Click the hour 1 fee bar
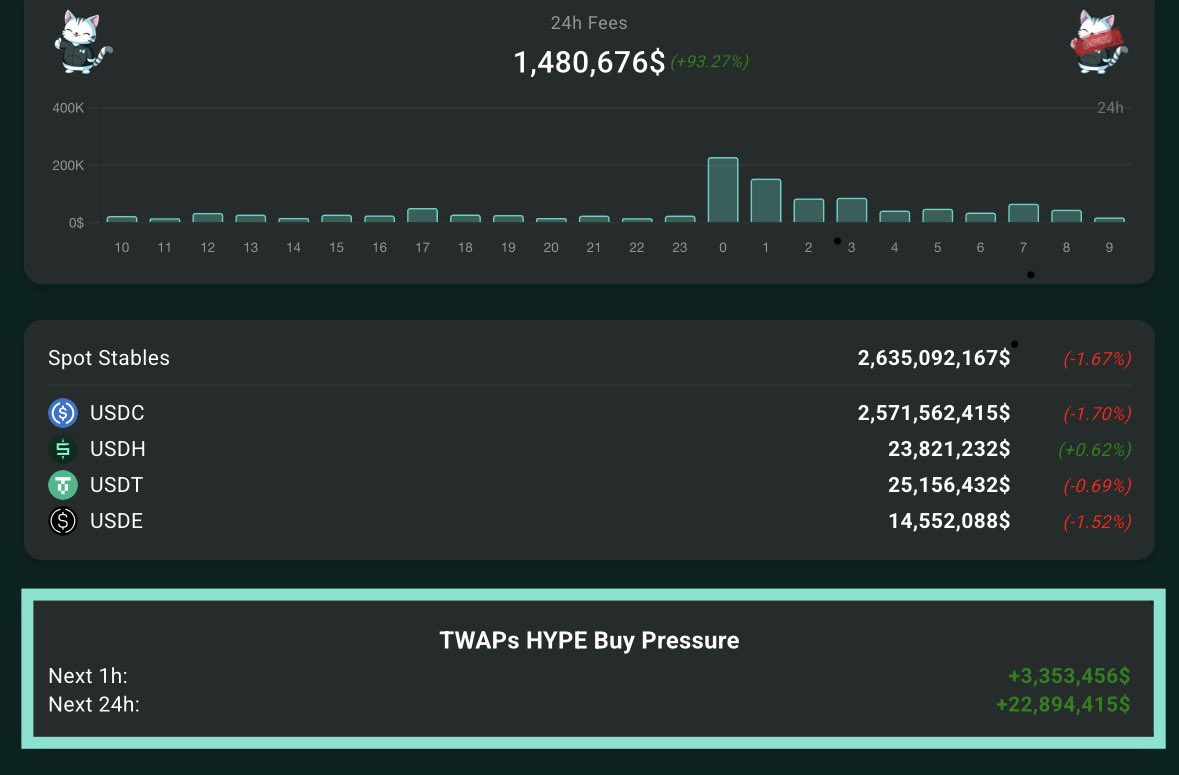This screenshot has width=1179, height=775. (765, 201)
